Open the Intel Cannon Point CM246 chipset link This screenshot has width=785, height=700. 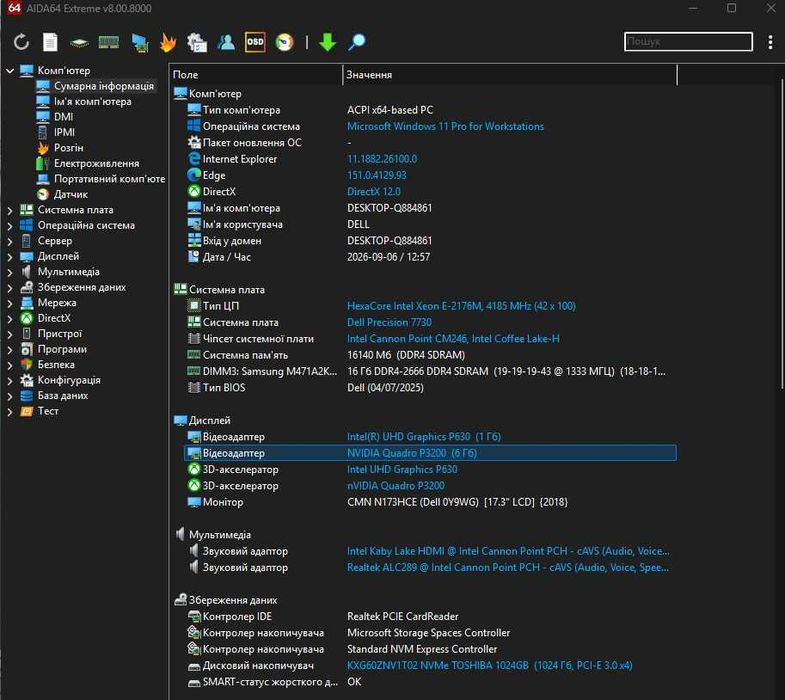point(453,339)
